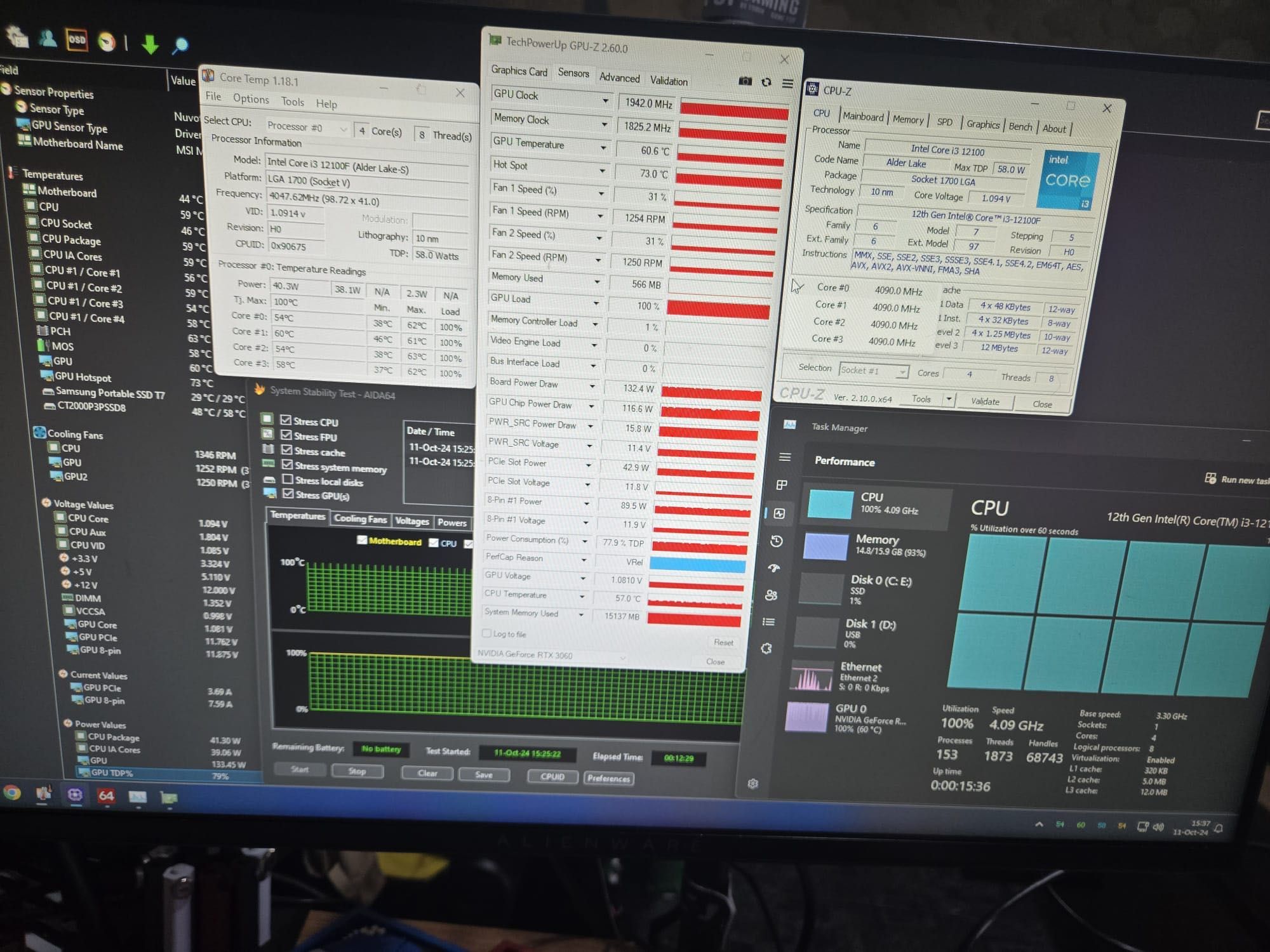Open GPU Clock sensor dropdown

[x=605, y=100]
